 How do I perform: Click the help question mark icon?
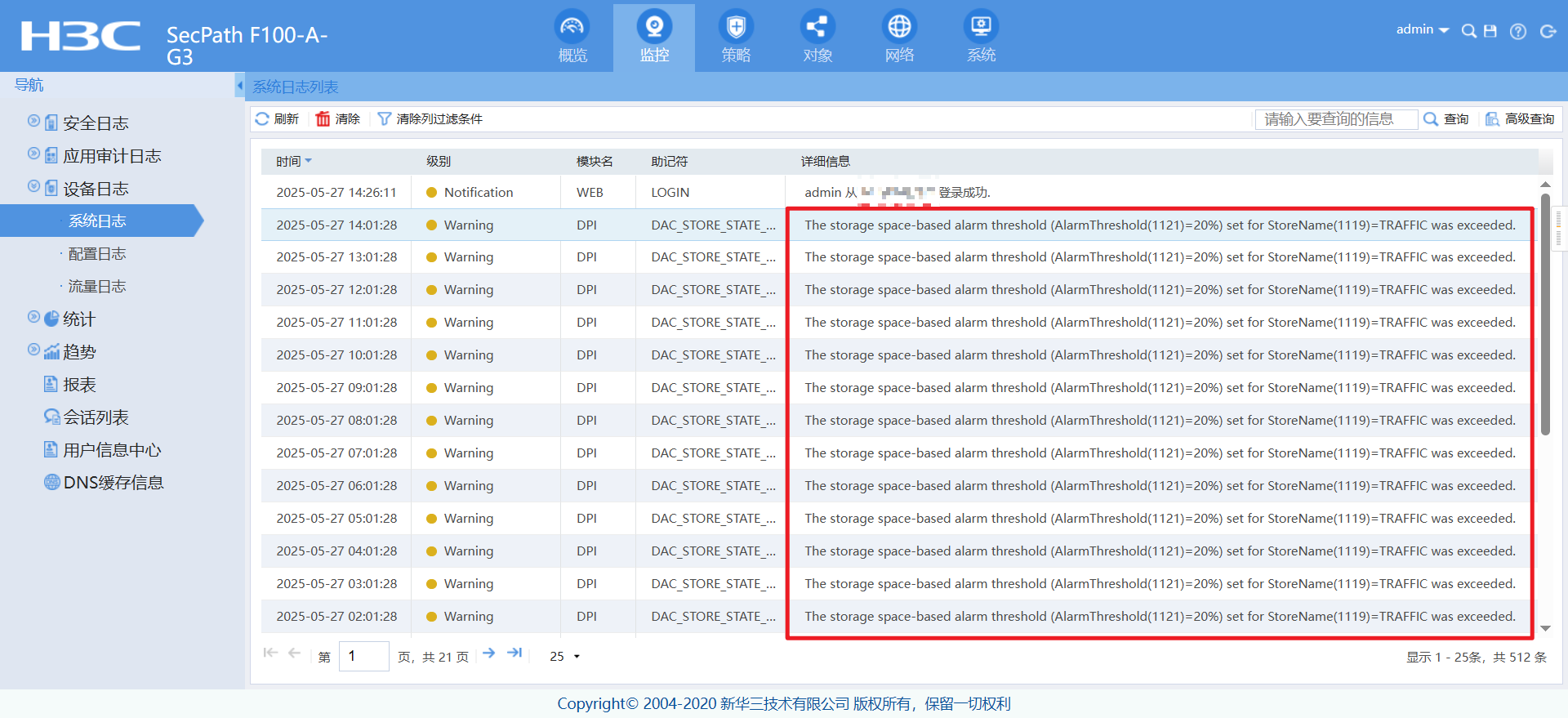tap(1518, 31)
